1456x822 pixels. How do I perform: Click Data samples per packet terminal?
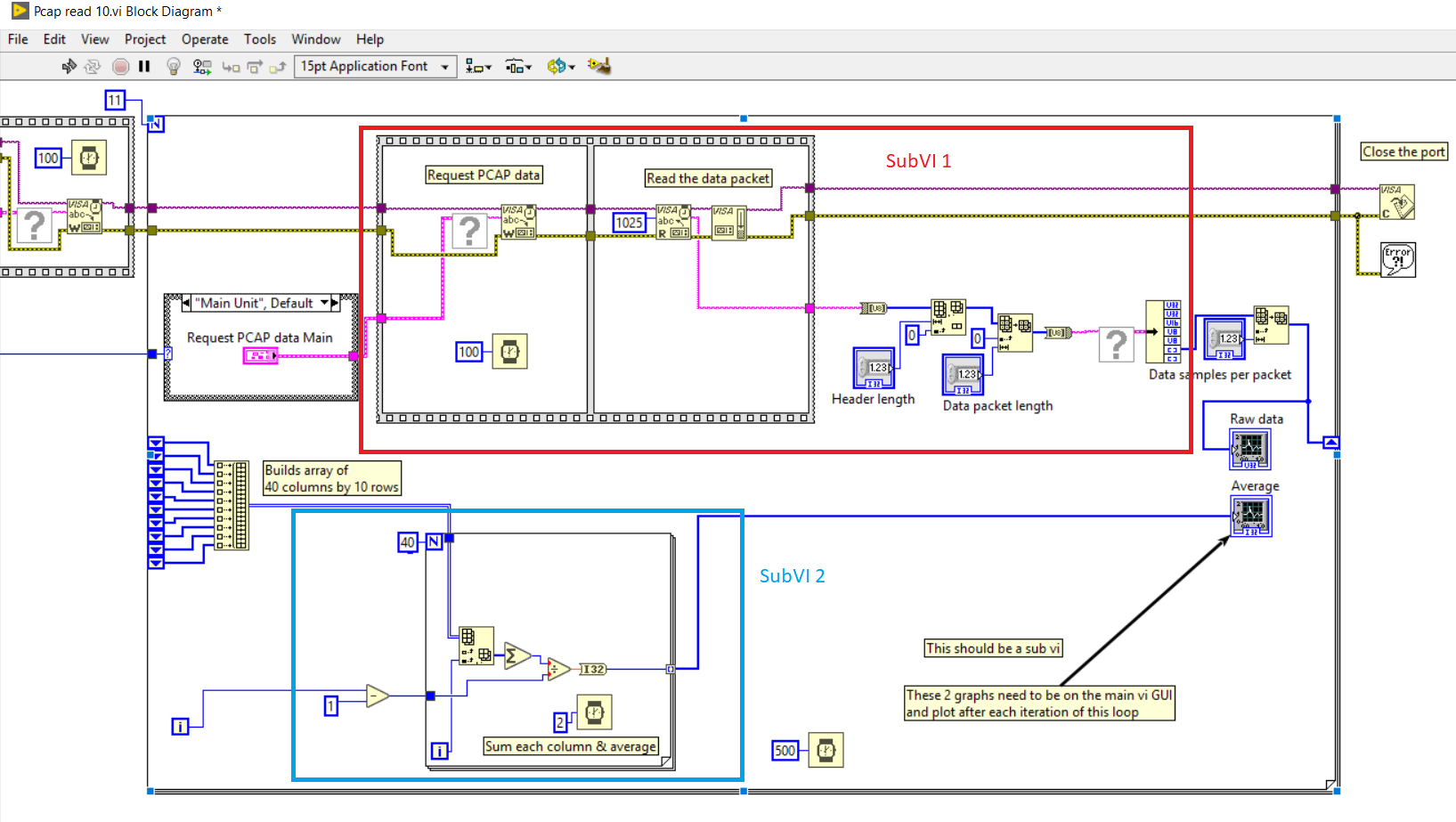coord(1224,338)
